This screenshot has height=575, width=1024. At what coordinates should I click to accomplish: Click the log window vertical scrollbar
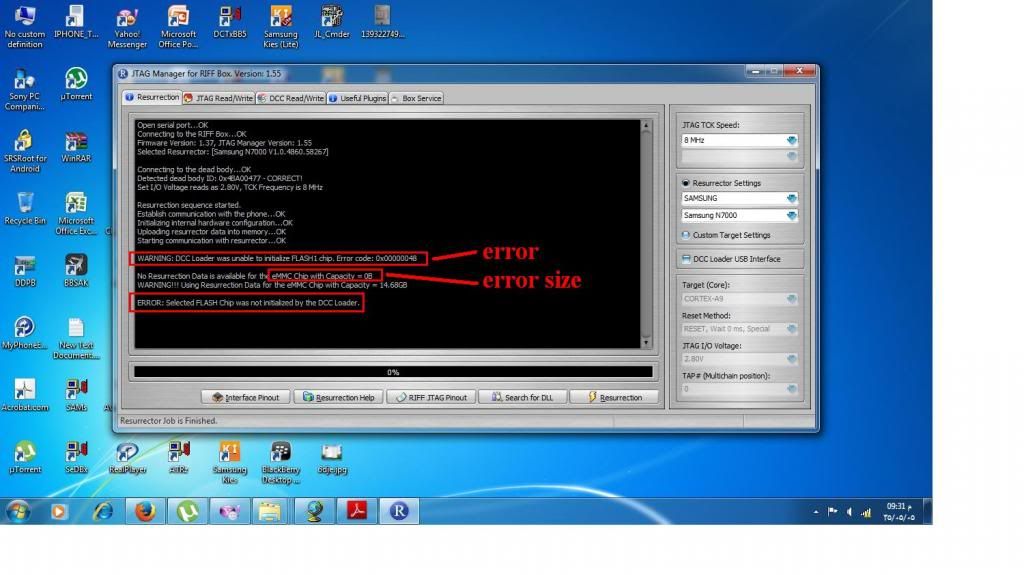[x=646, y=230]
